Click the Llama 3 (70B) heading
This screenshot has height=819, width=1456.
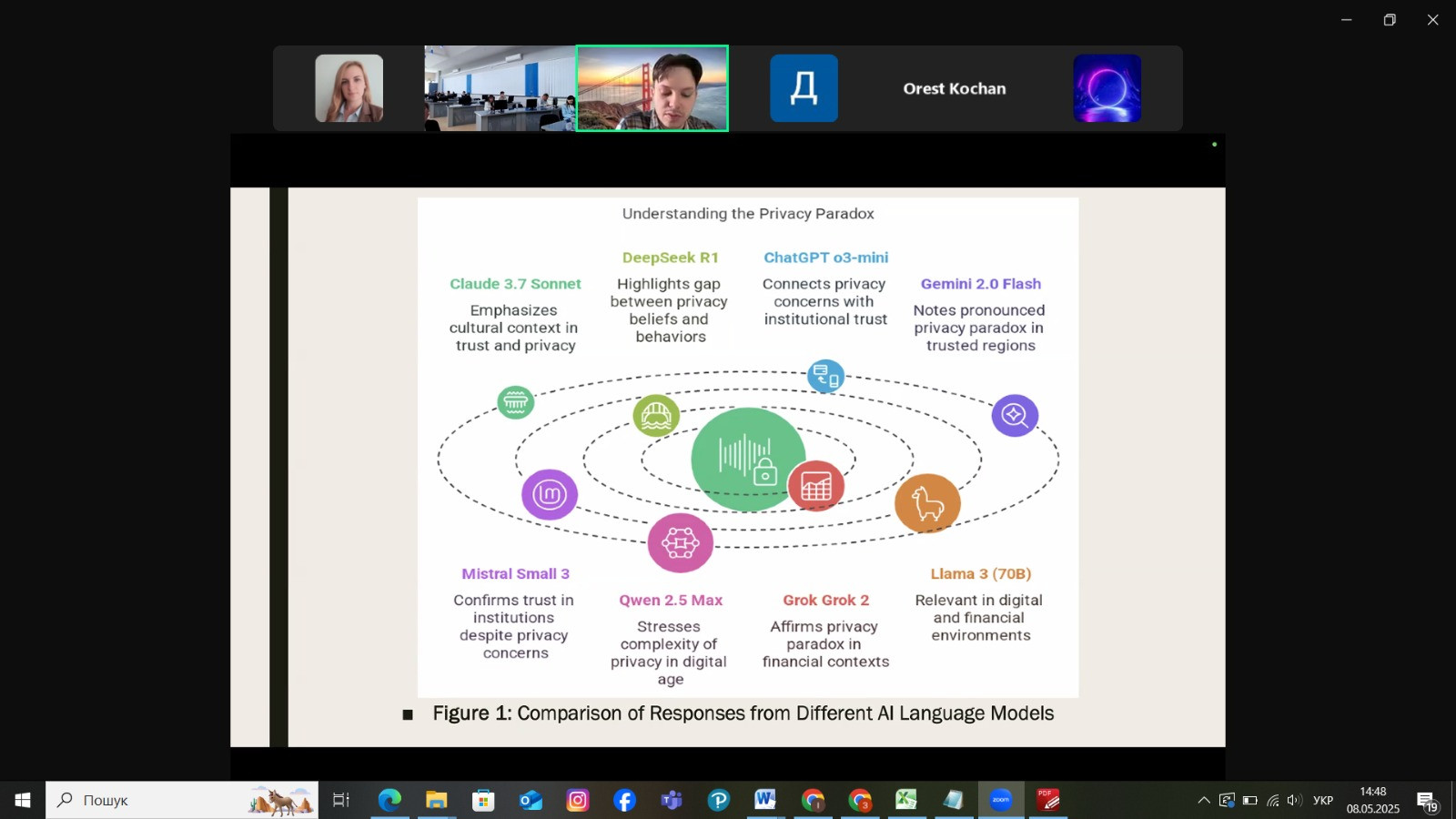981,574
